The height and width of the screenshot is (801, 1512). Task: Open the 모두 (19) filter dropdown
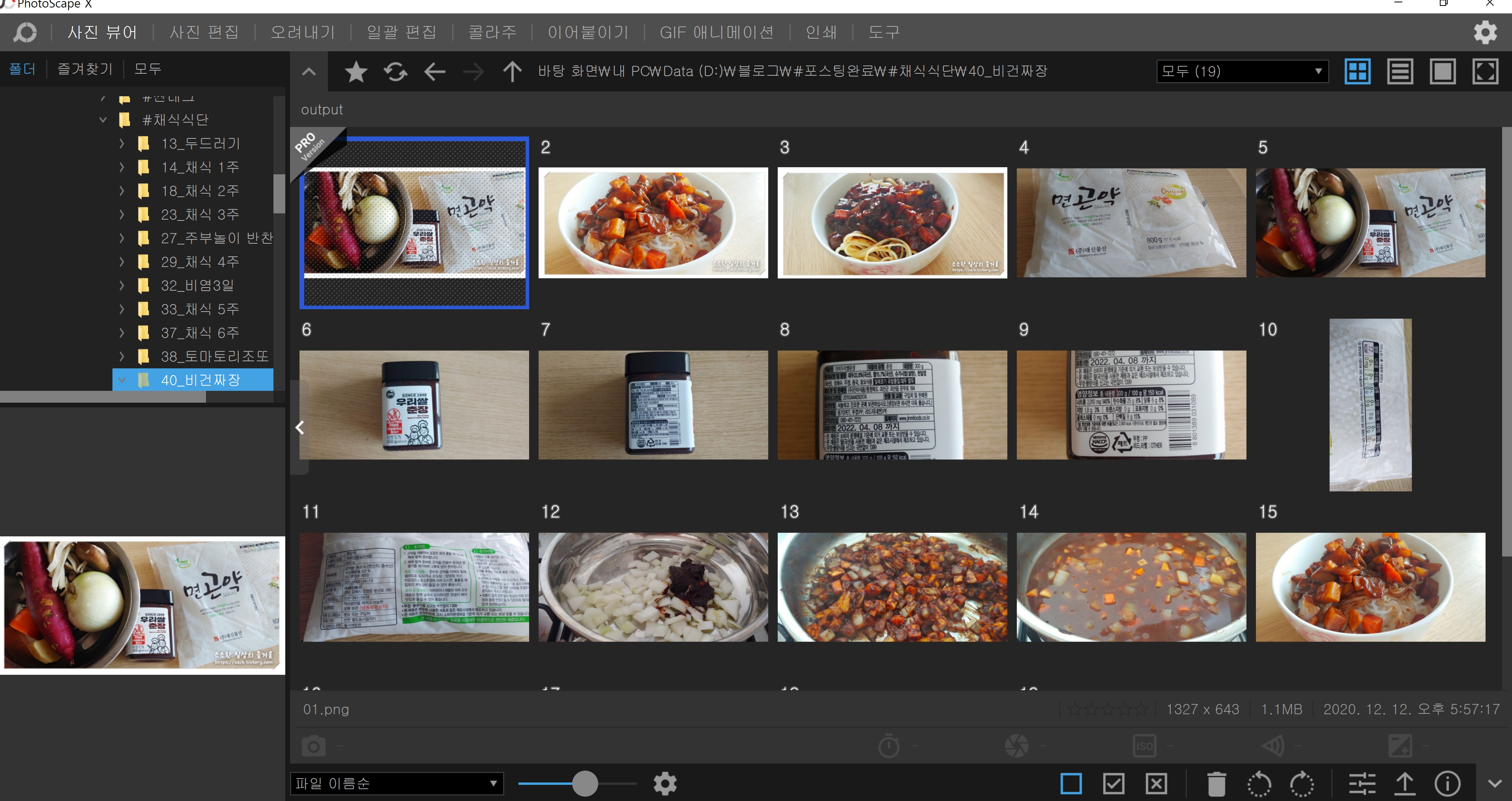pyautogui.click(x=1242, y=71)
